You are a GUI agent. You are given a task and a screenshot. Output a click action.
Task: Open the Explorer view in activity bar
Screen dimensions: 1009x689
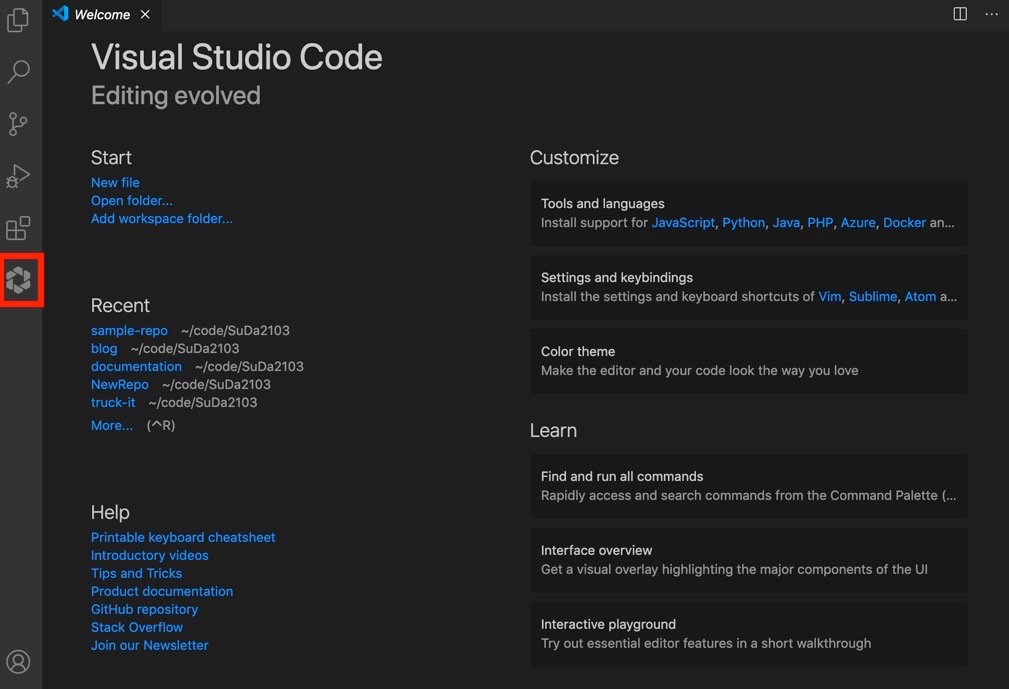[18, 20]
